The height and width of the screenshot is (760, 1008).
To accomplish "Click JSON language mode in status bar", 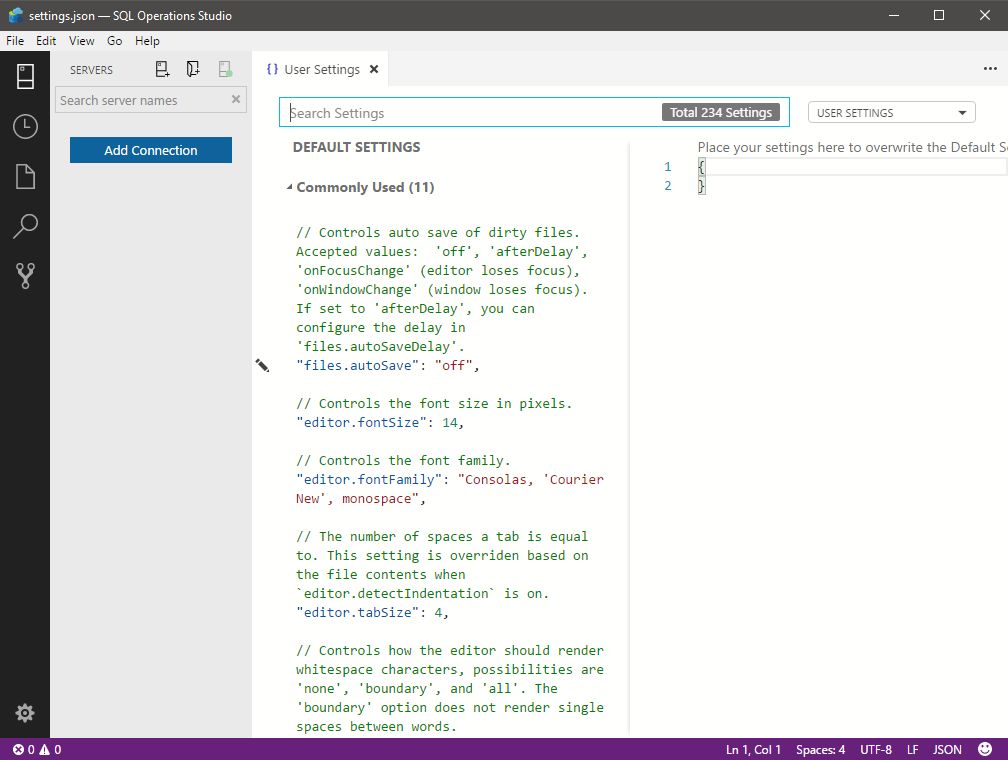I will click(947, 749).
